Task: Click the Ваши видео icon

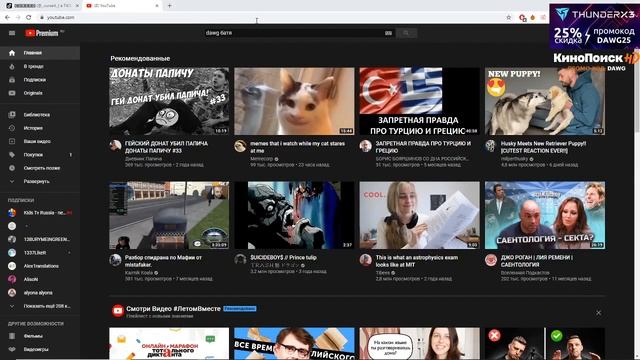Action: (x=12, y=141)
